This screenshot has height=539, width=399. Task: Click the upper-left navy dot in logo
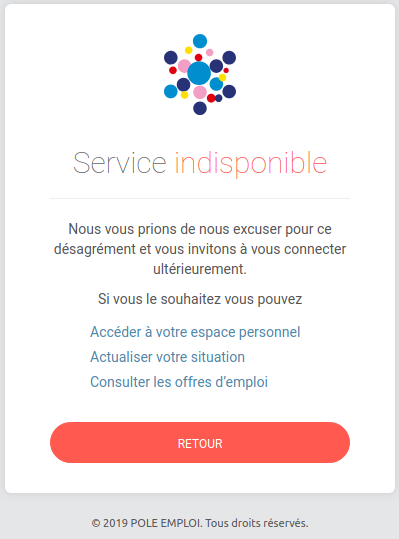click(x=171, y=57)
